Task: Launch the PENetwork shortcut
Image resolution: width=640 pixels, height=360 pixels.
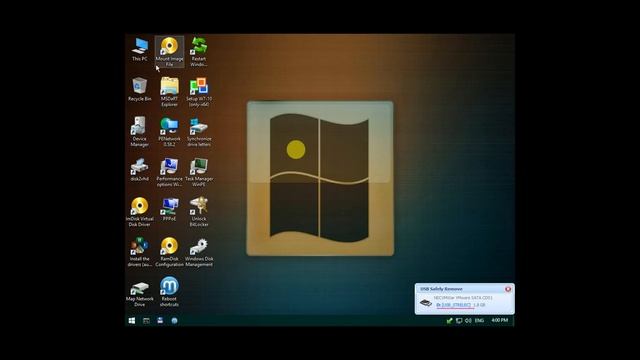Action: click(169, 131)
